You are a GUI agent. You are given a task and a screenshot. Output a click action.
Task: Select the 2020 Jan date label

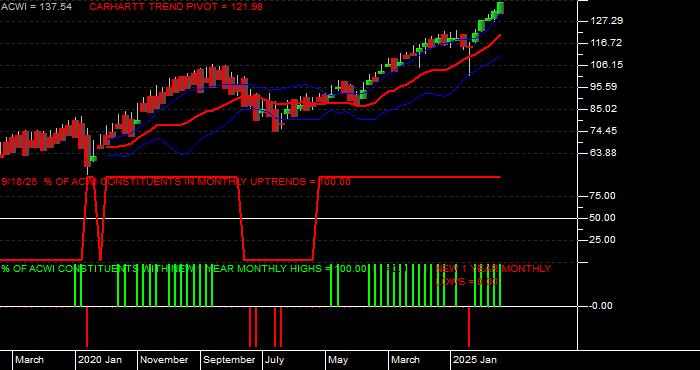tap(100, 360)
